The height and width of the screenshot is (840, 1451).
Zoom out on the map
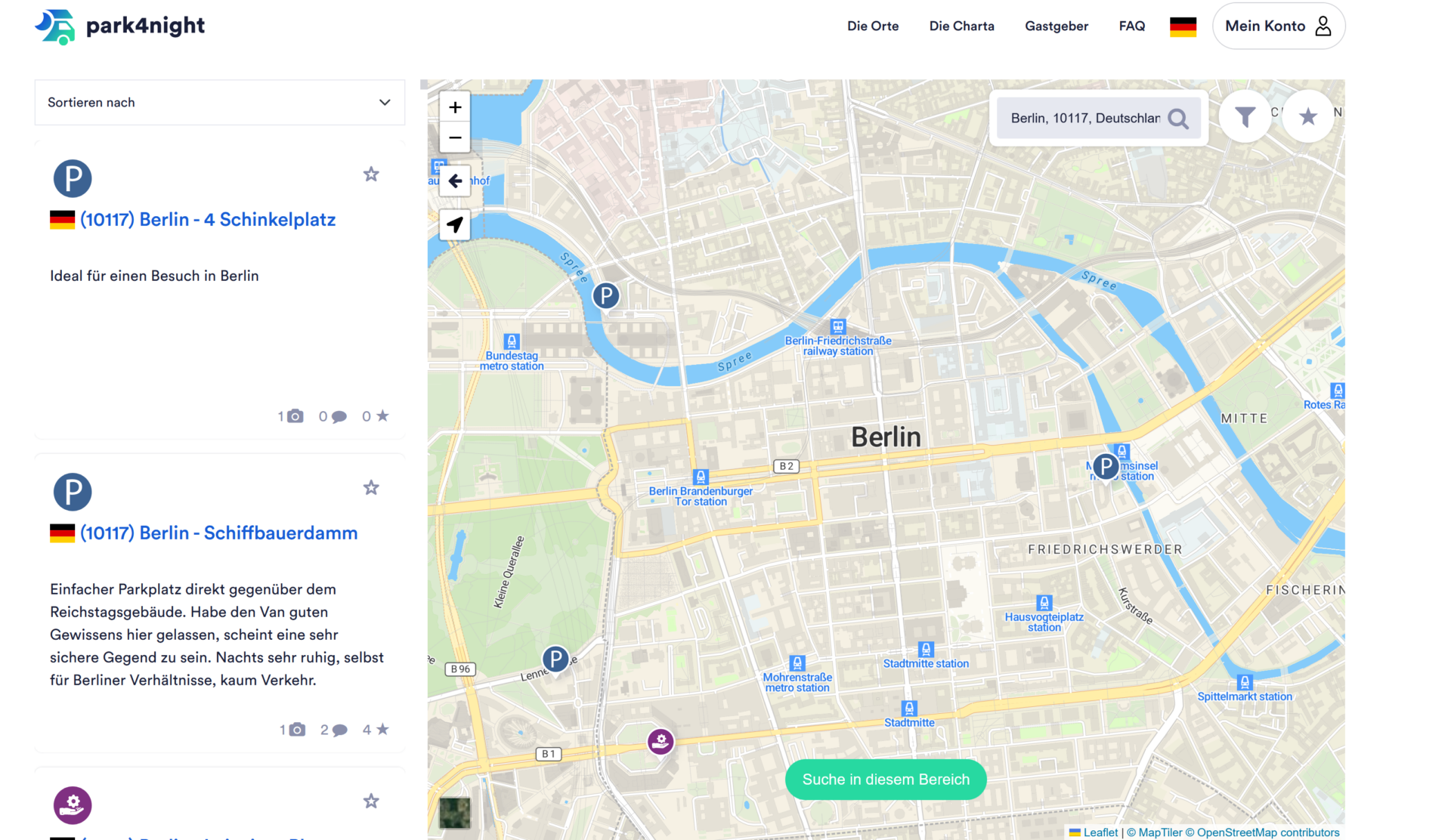455,137
